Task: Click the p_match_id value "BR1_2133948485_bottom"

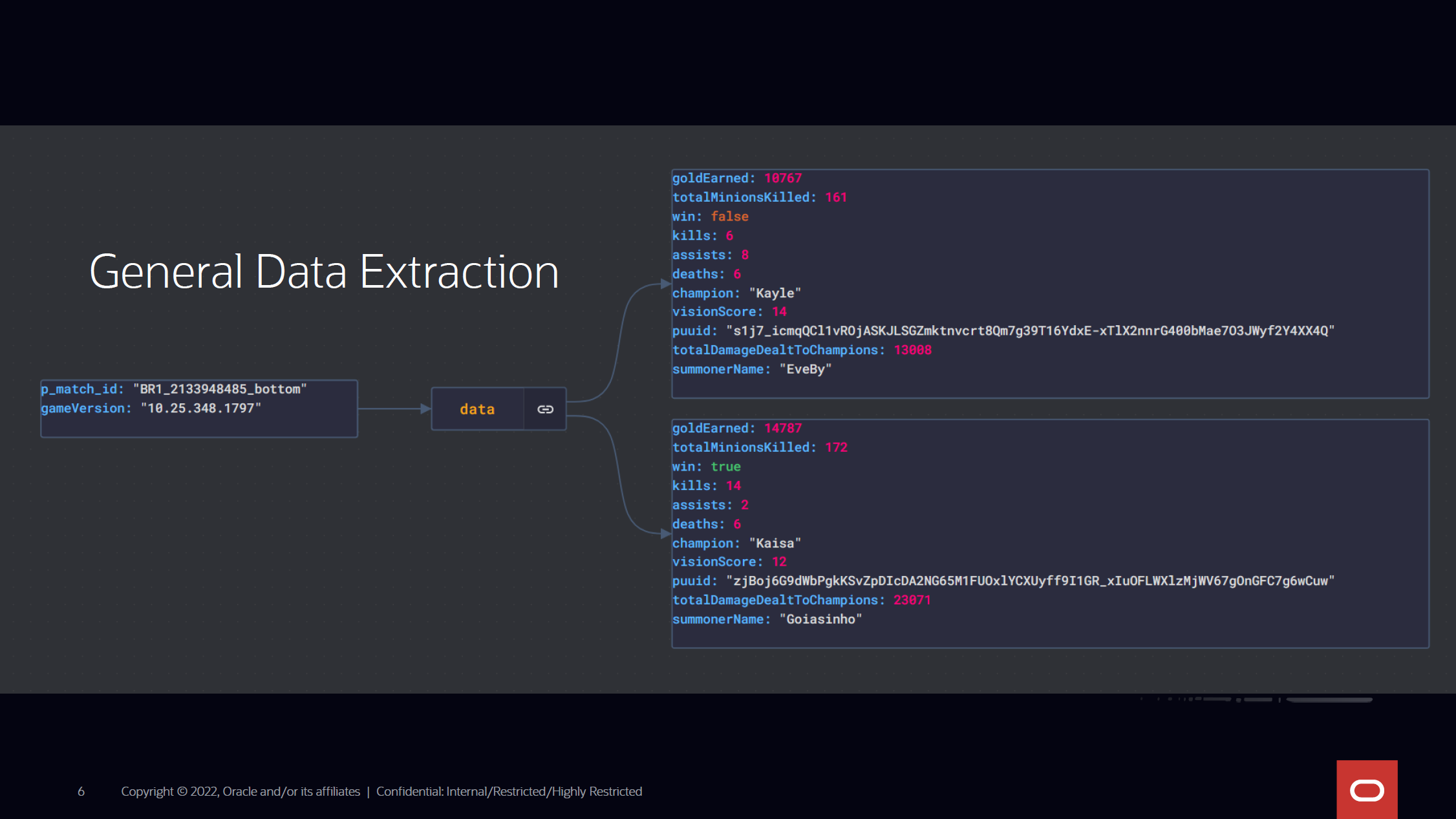Action: pyautogui.click(x=220, y=389)
